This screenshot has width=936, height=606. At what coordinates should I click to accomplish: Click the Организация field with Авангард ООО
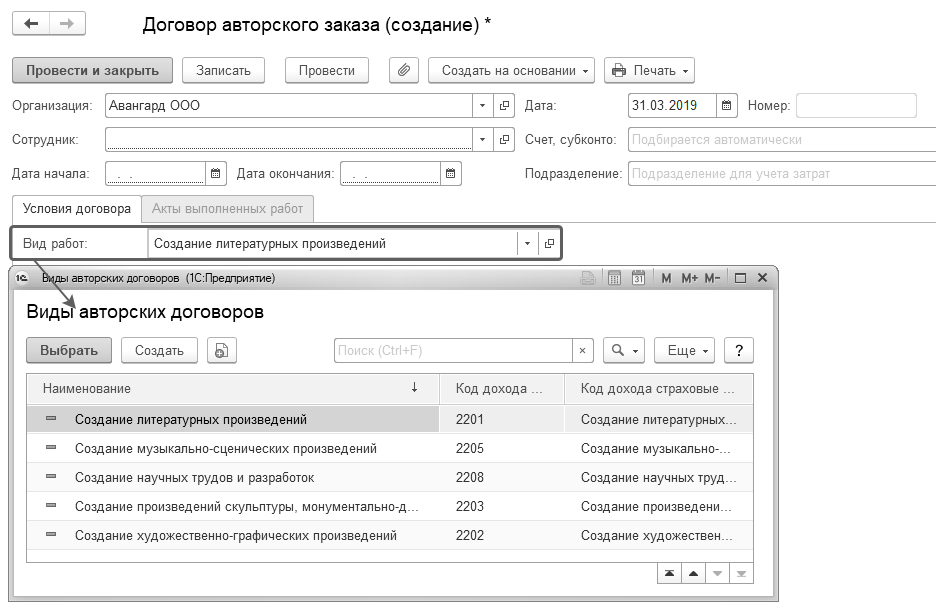click(x=289, y=106)
